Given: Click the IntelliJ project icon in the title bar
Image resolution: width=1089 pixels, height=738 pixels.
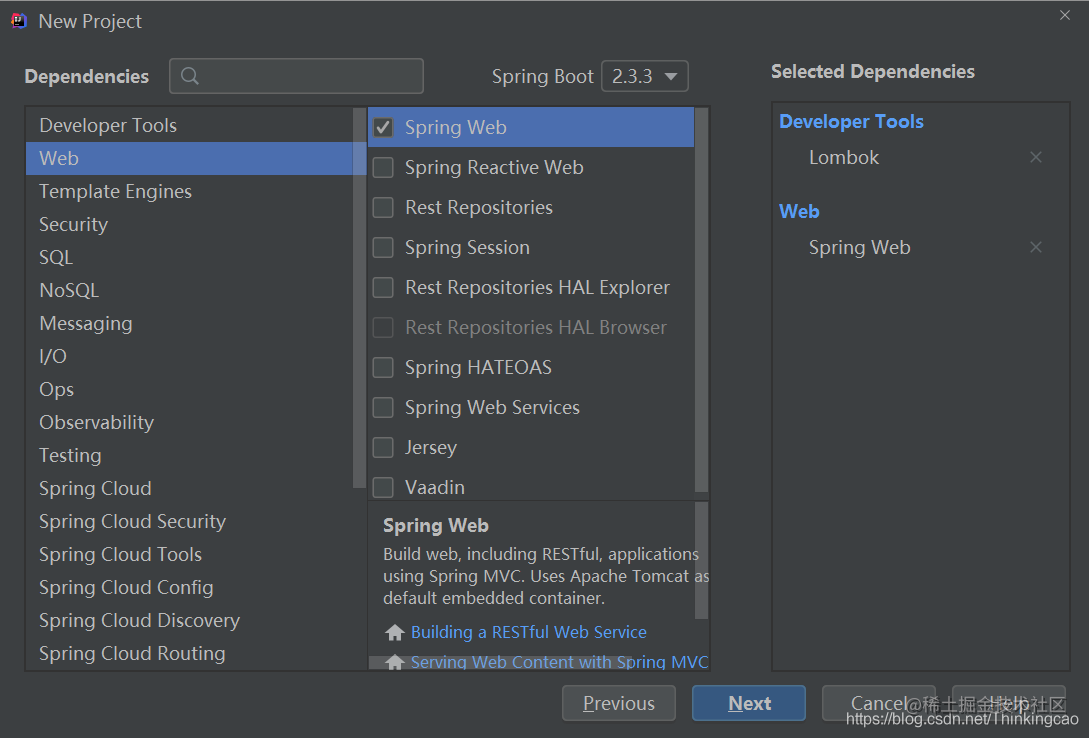Looking at the screenshot, I should coord(18,19).
